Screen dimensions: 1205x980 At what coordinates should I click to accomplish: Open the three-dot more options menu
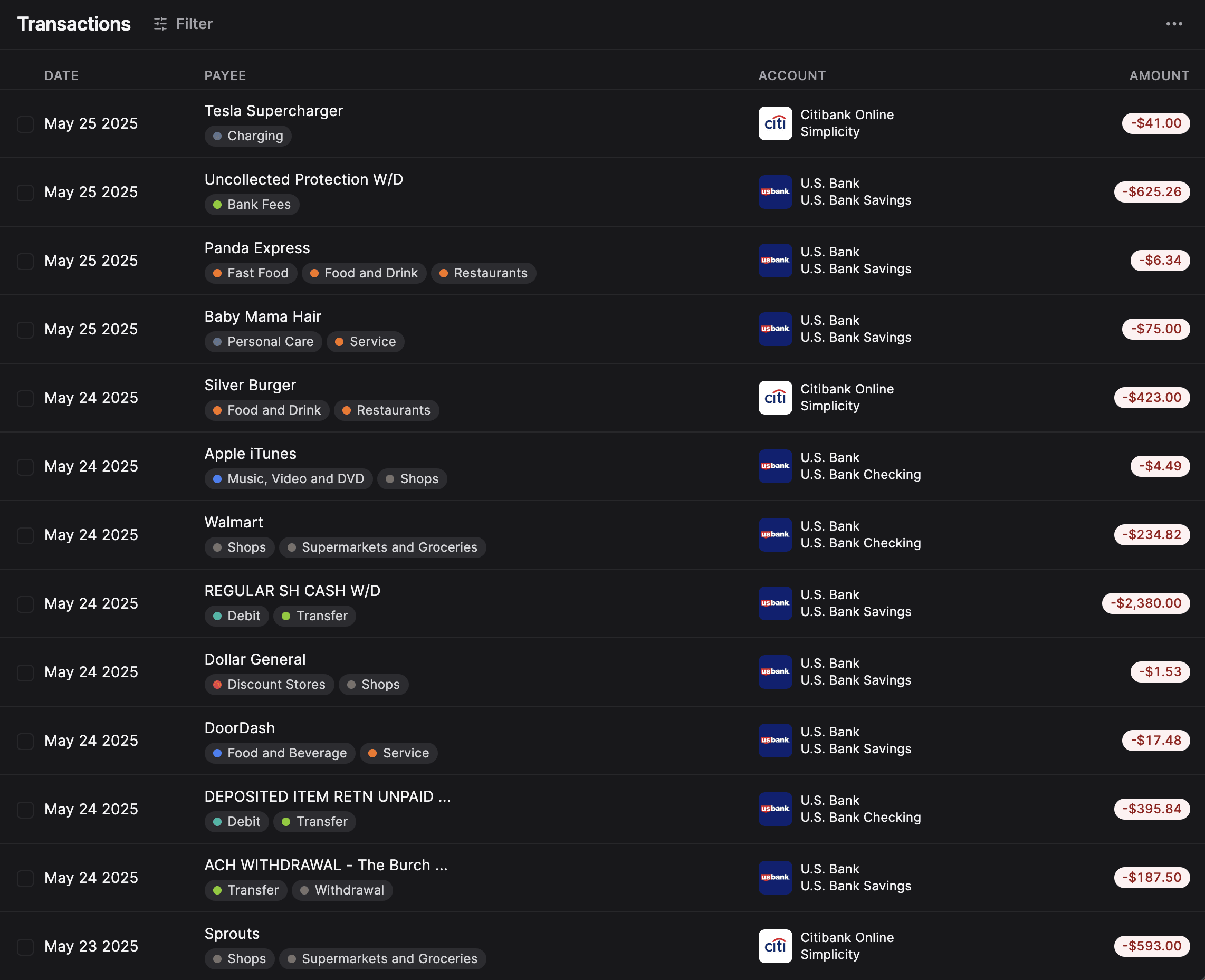click(x=1174, y=24)
